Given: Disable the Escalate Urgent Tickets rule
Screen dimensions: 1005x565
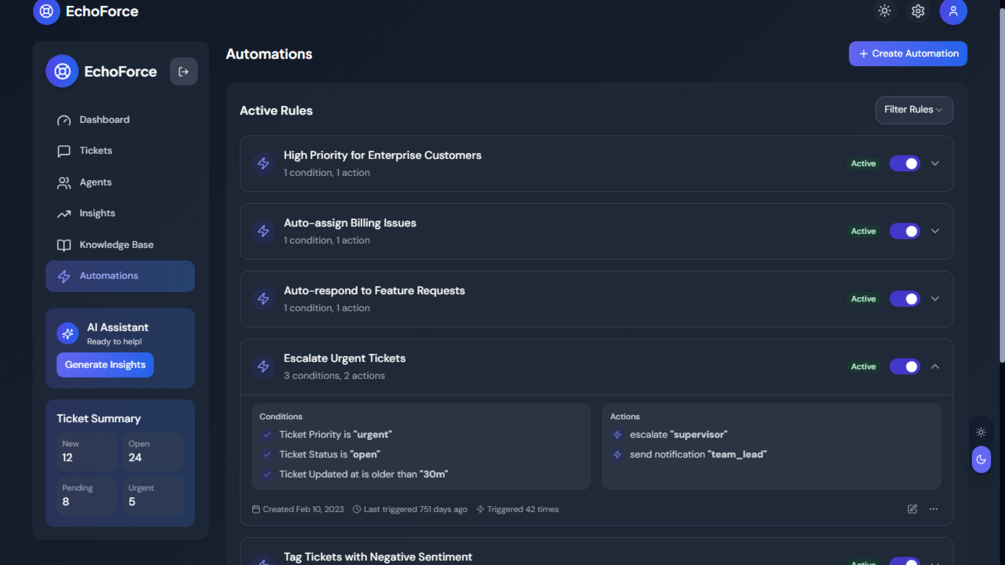Looking at the screenshot, I should tap(904, 366).
